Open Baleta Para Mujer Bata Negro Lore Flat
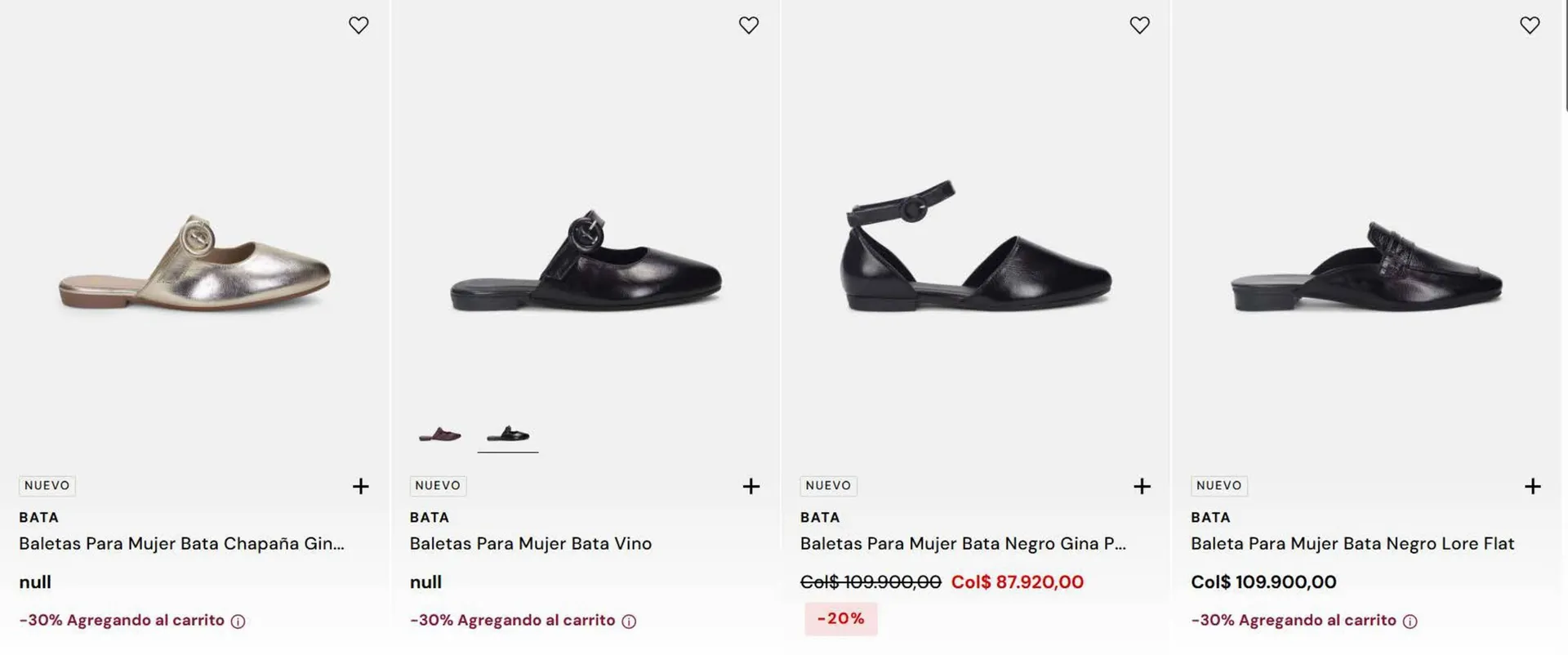 coord(1352,544)
